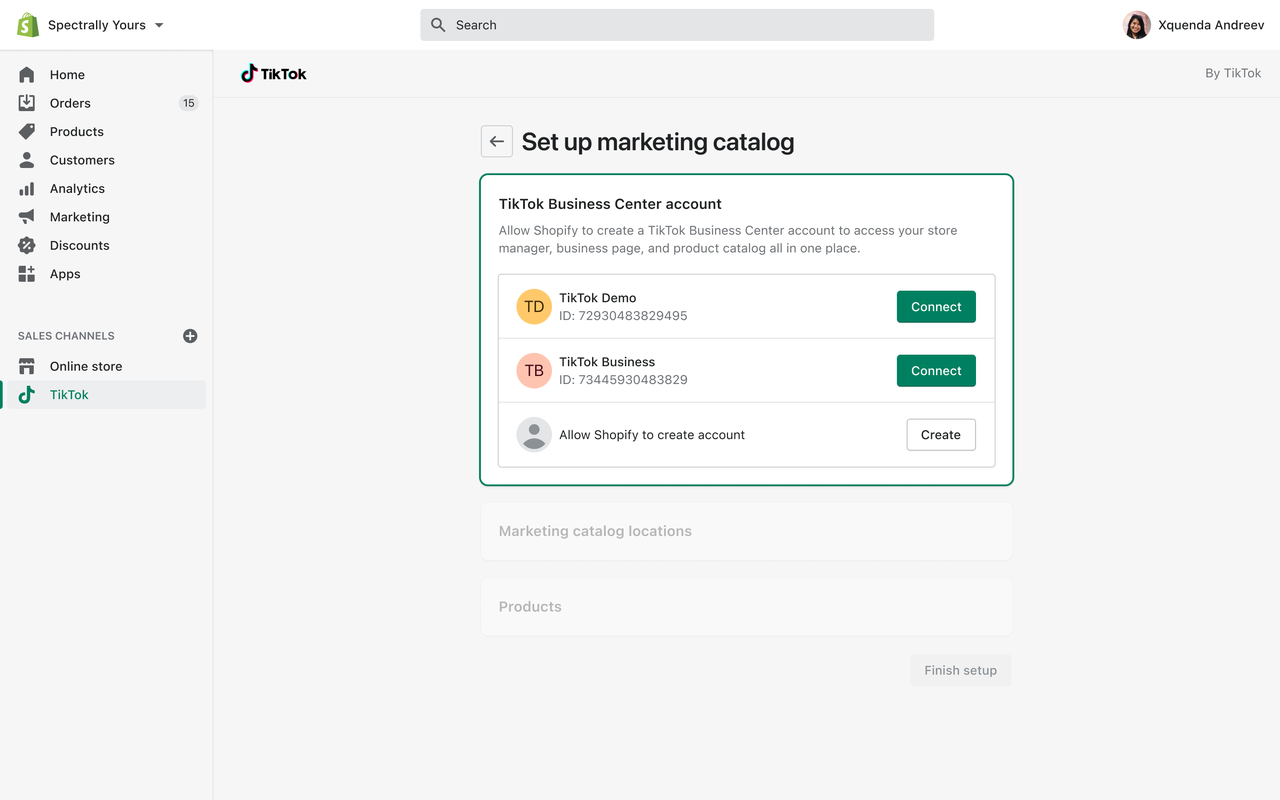This screenshot has height=800, width=1280.
Task: Click the TikTok Business account name
Action: point(607,362)
